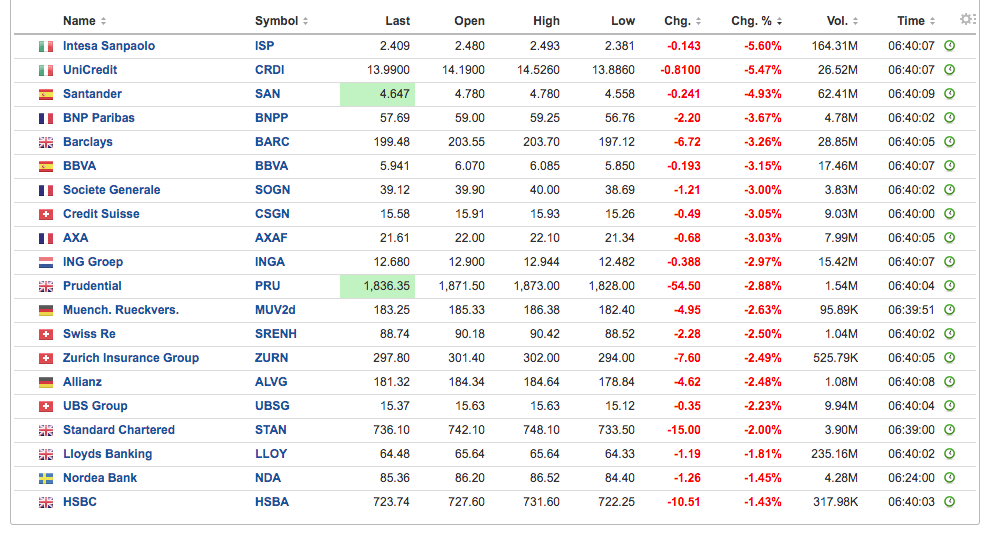The width and height of the screenshot is (991, 540).
Task: Open the UniCredit stock link
Action: [90, 70]
